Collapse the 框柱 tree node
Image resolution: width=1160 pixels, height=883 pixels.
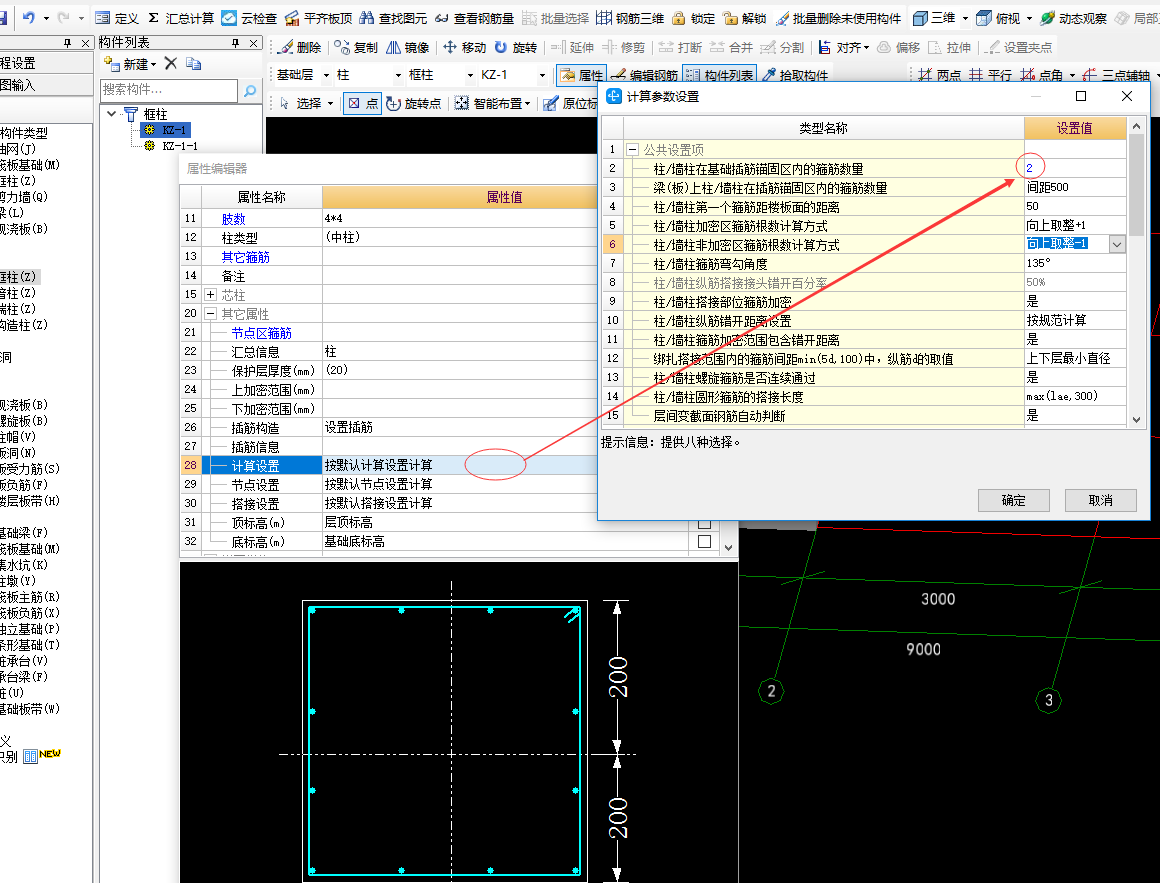click(x=112, y=114)
